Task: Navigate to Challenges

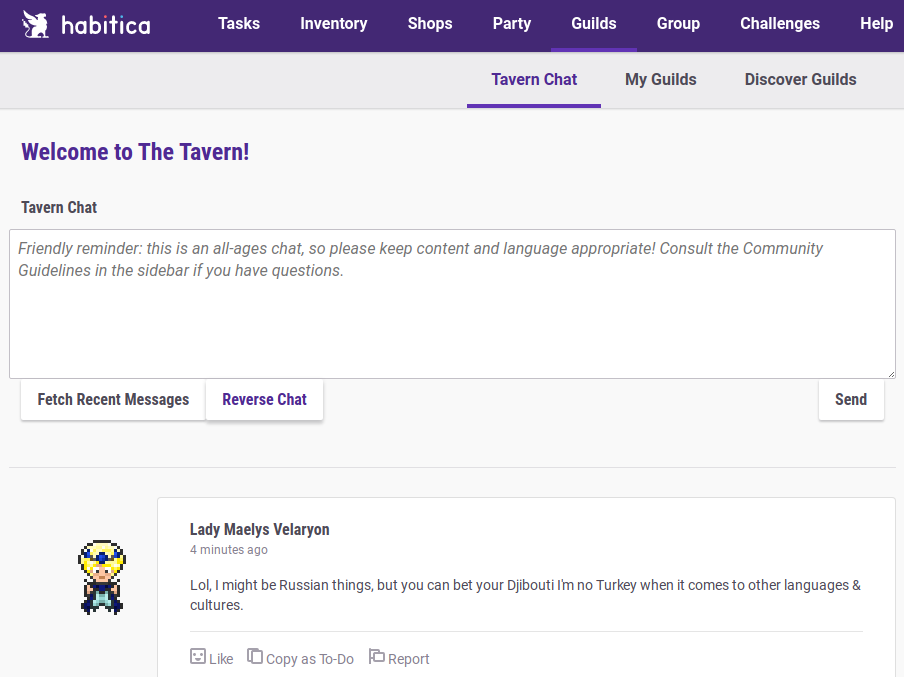Action: point(779,24)
